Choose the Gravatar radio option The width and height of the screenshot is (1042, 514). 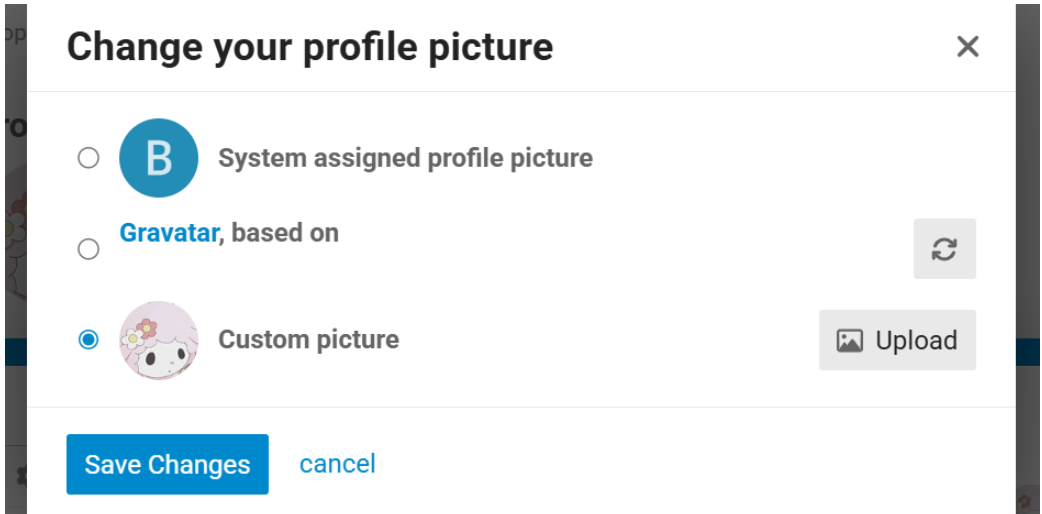point(89,248)
